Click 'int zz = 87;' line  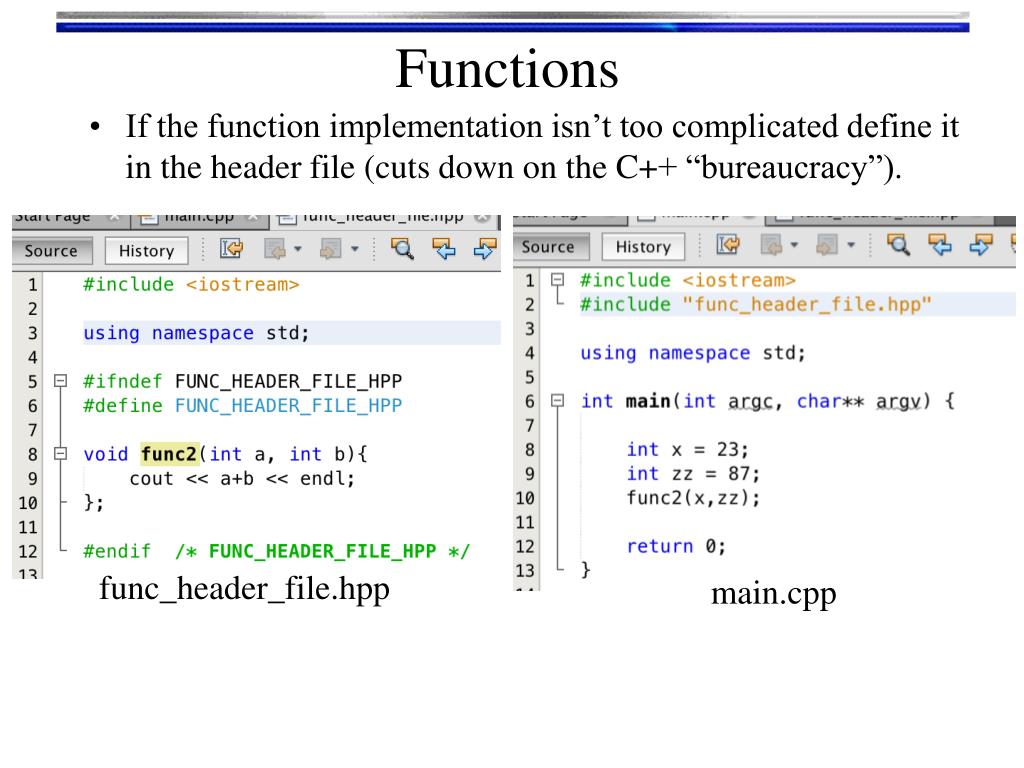coord(693,473)
